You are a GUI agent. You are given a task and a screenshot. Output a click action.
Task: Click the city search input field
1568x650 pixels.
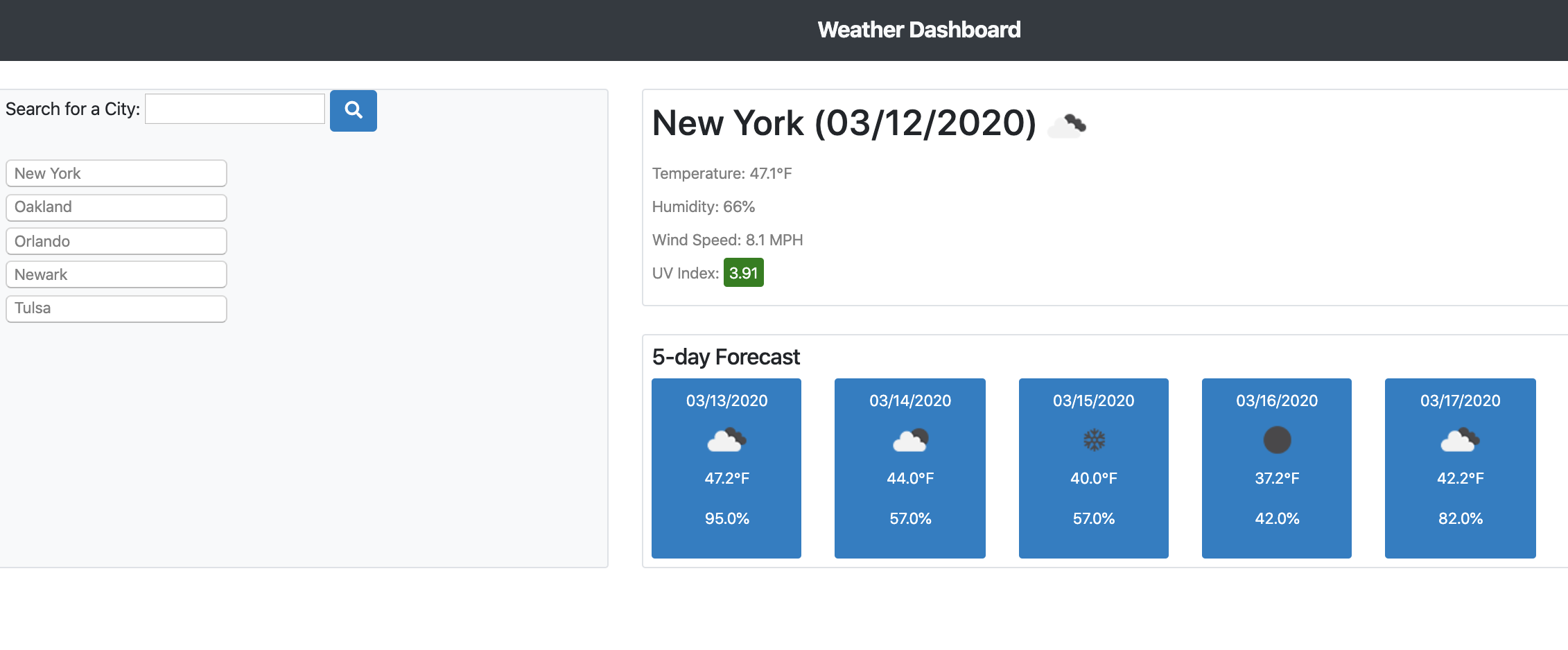pyautogui.click(x=234, y=108)
